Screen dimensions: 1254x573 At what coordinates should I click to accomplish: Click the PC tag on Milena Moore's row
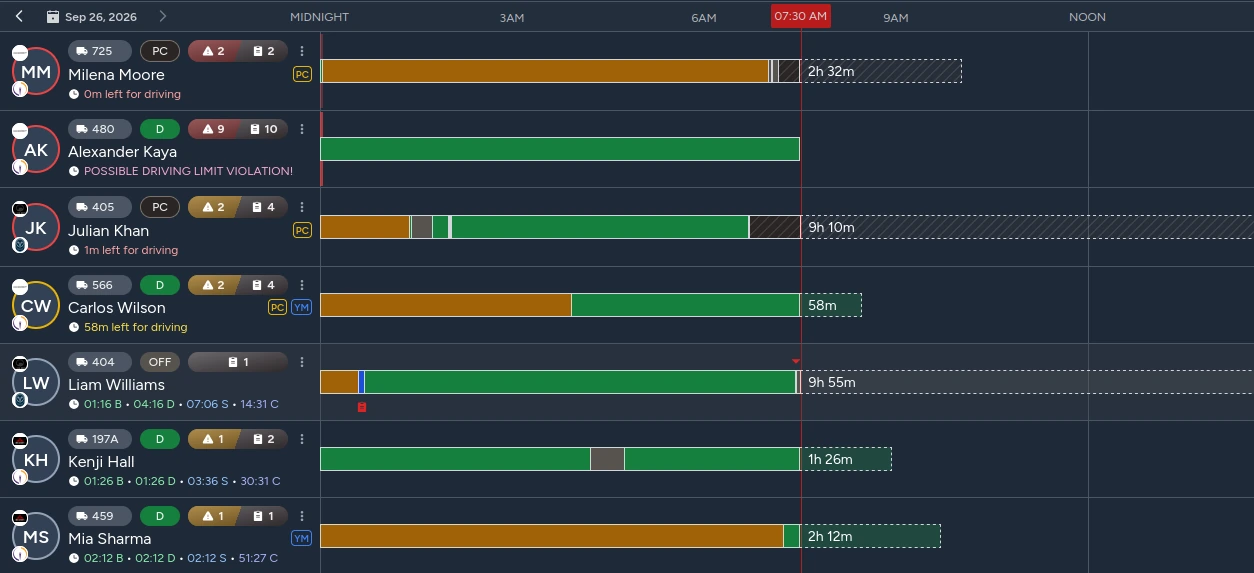pos(302,74)
